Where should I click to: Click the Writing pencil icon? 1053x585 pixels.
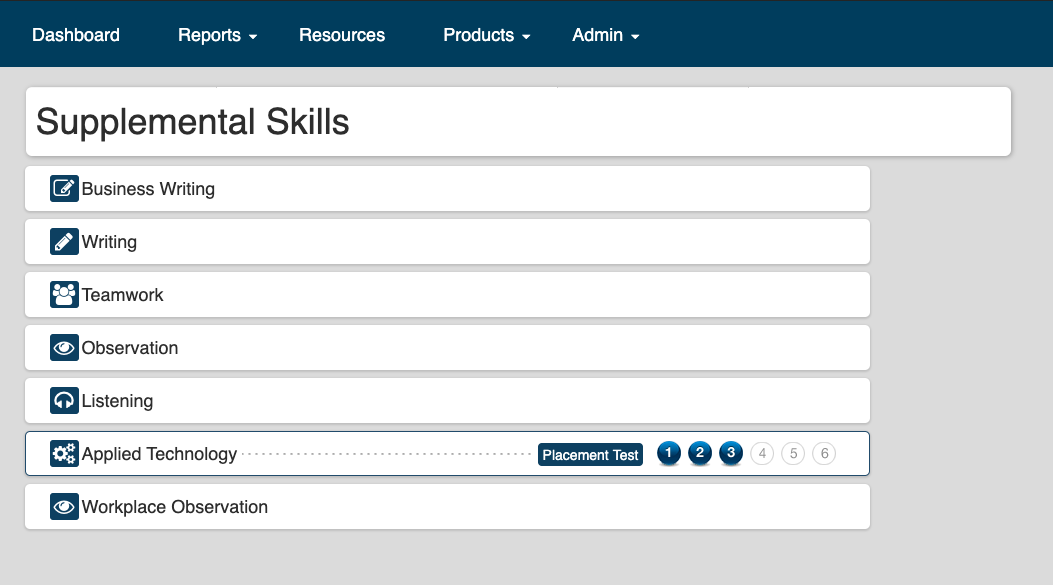click(x=64, y=242)
